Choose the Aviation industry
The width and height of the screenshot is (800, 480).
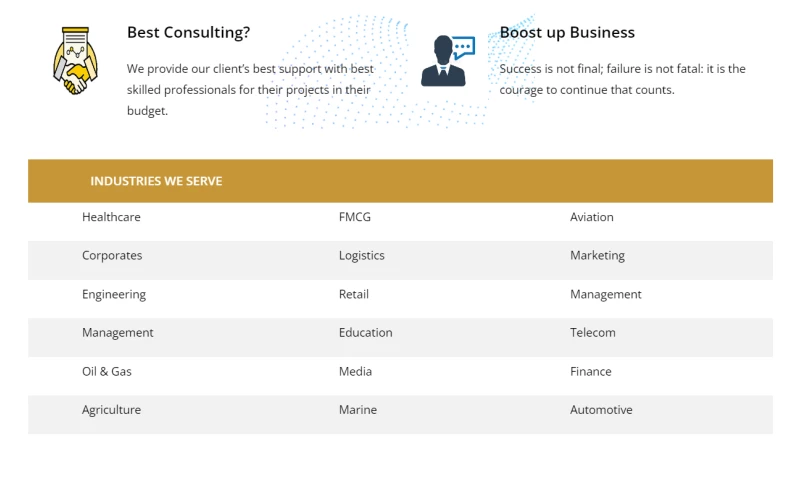point(591,217)
